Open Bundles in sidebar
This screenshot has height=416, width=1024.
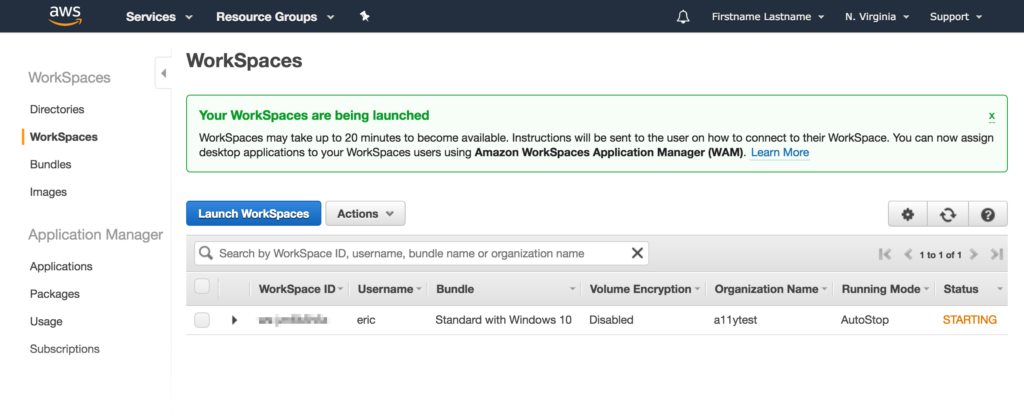(x=50, y=165)
